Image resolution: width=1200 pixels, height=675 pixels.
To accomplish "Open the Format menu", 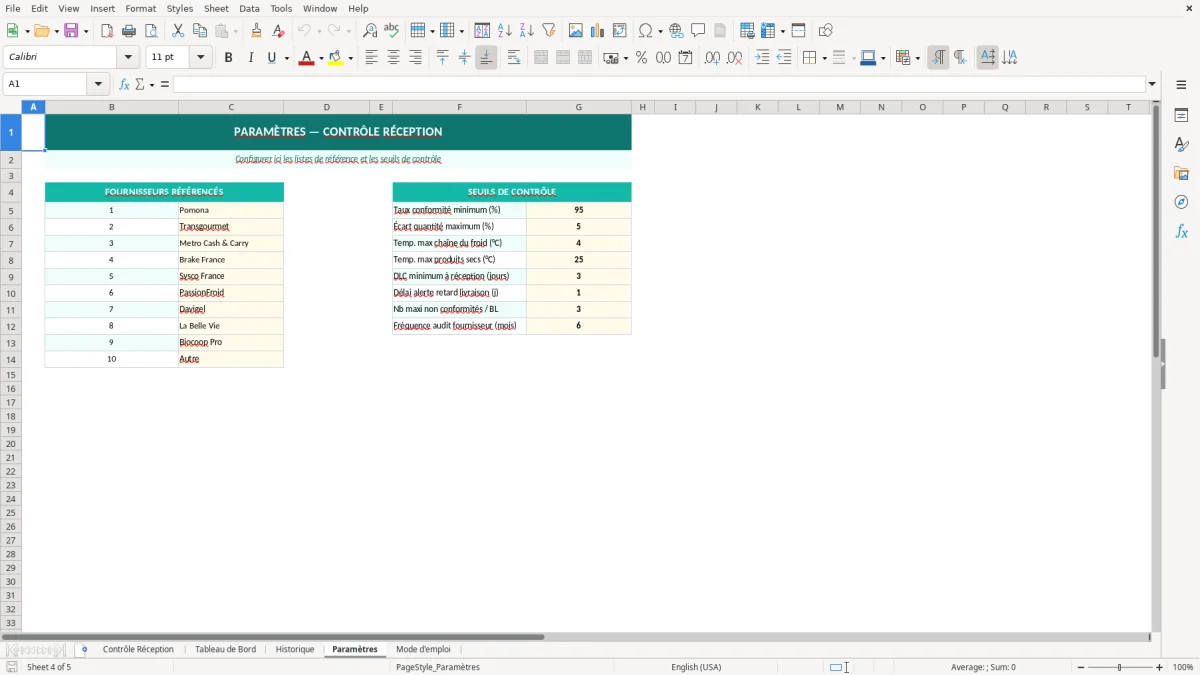I will click(x=141, y=8).
